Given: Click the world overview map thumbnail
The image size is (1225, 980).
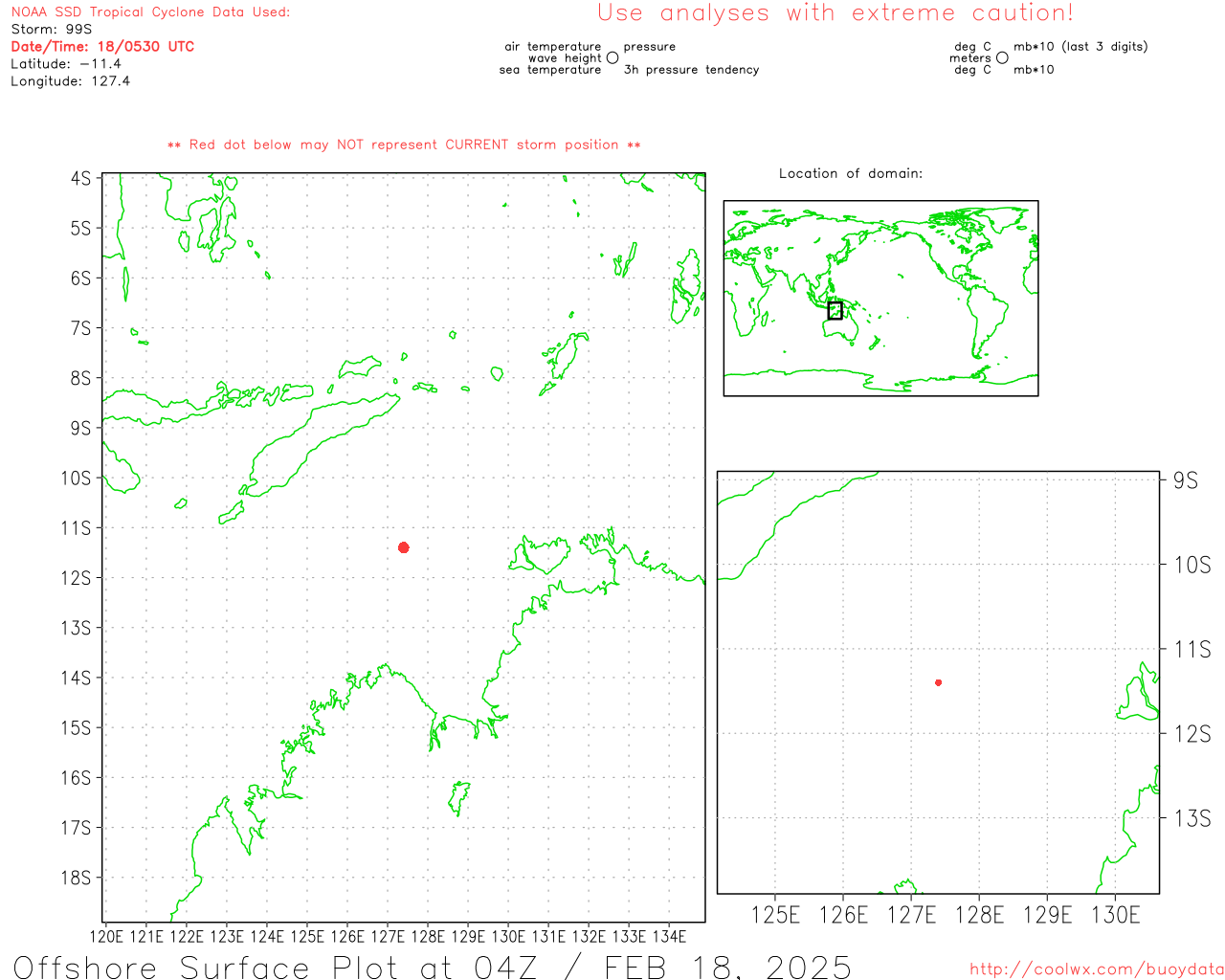Looking at the screenshot, I should [880, 299].
